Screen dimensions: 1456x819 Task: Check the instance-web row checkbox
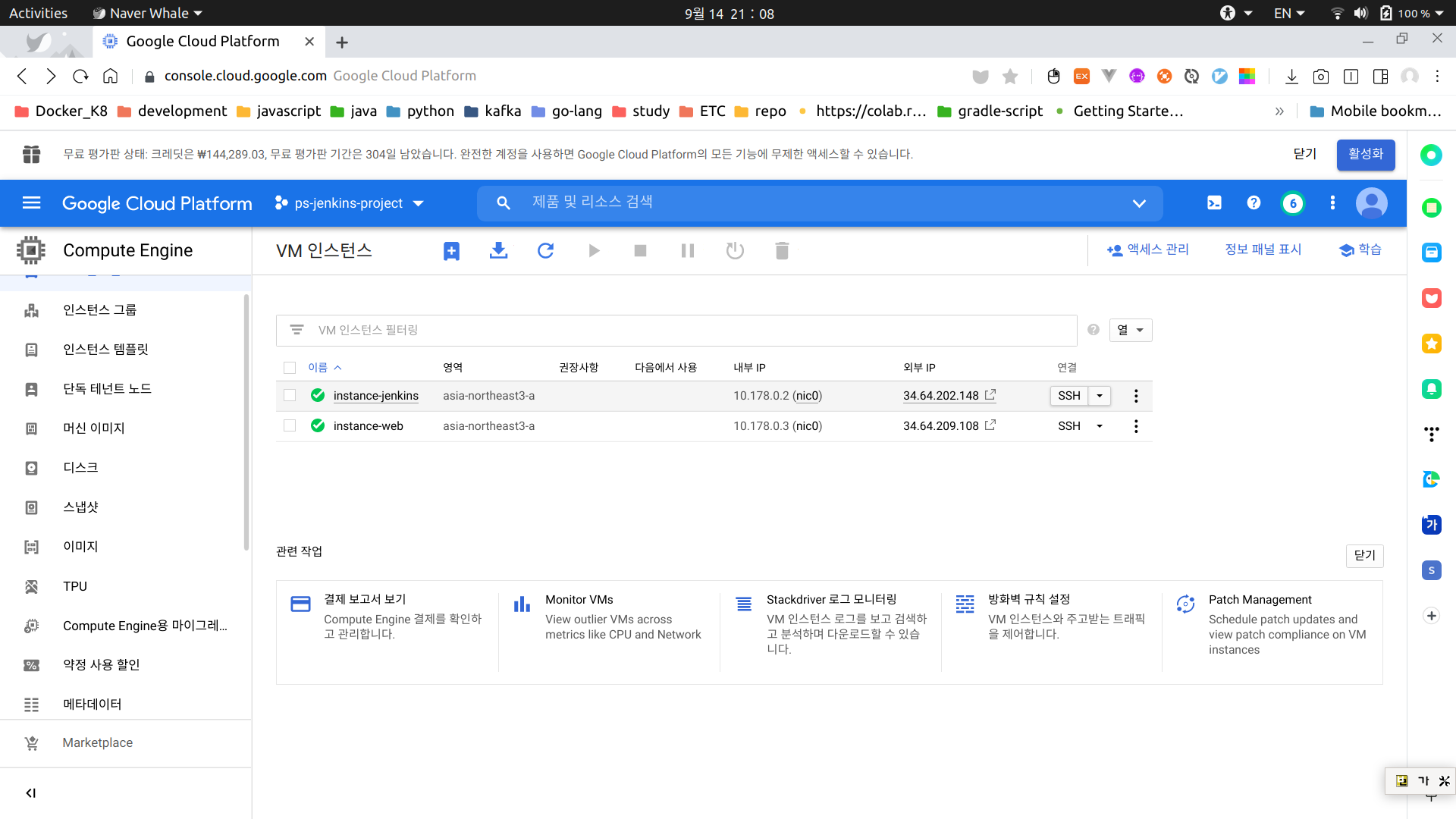click(x=290, y=425)
